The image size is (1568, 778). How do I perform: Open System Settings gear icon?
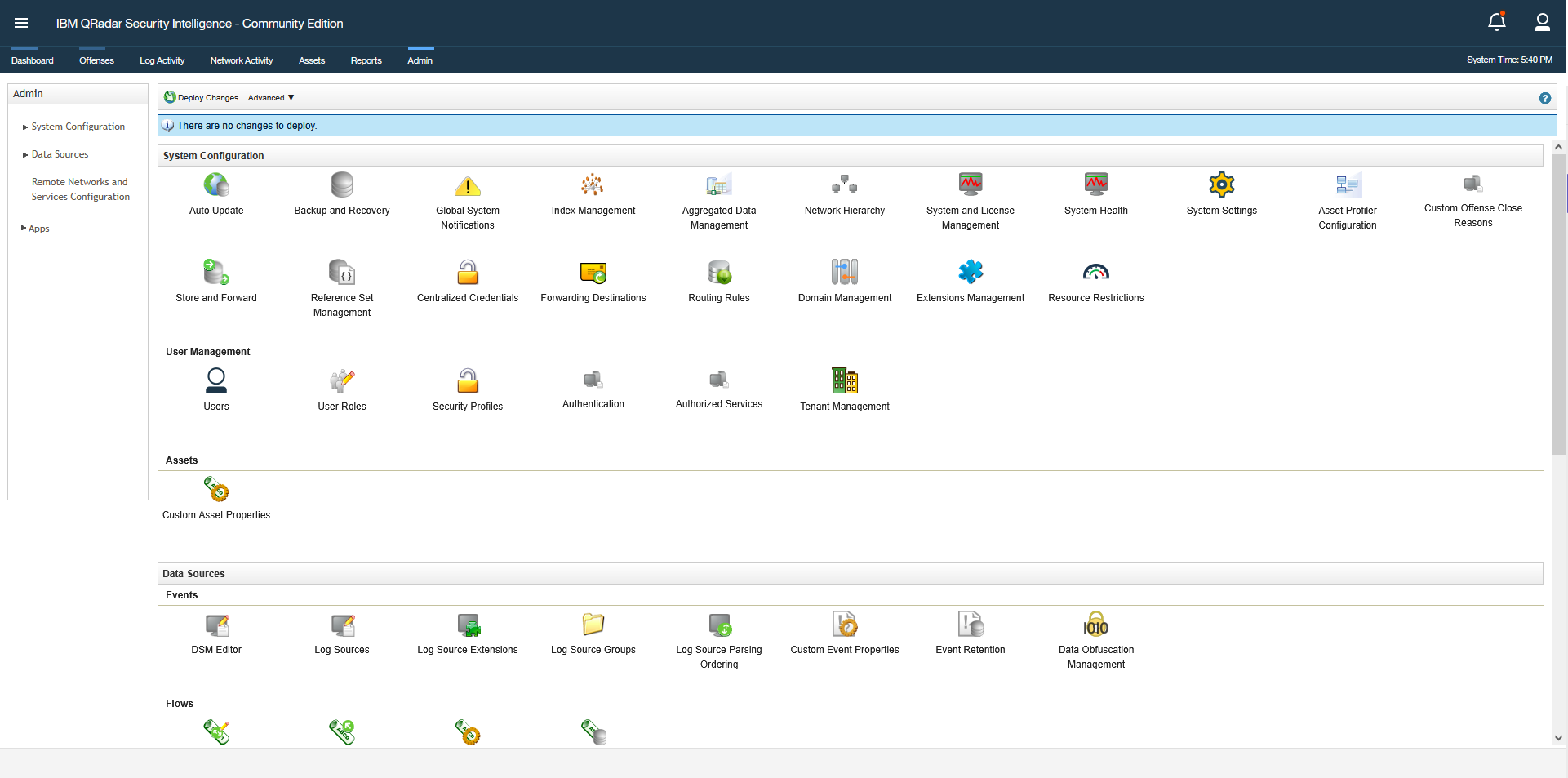click(x=1221, y=185)
